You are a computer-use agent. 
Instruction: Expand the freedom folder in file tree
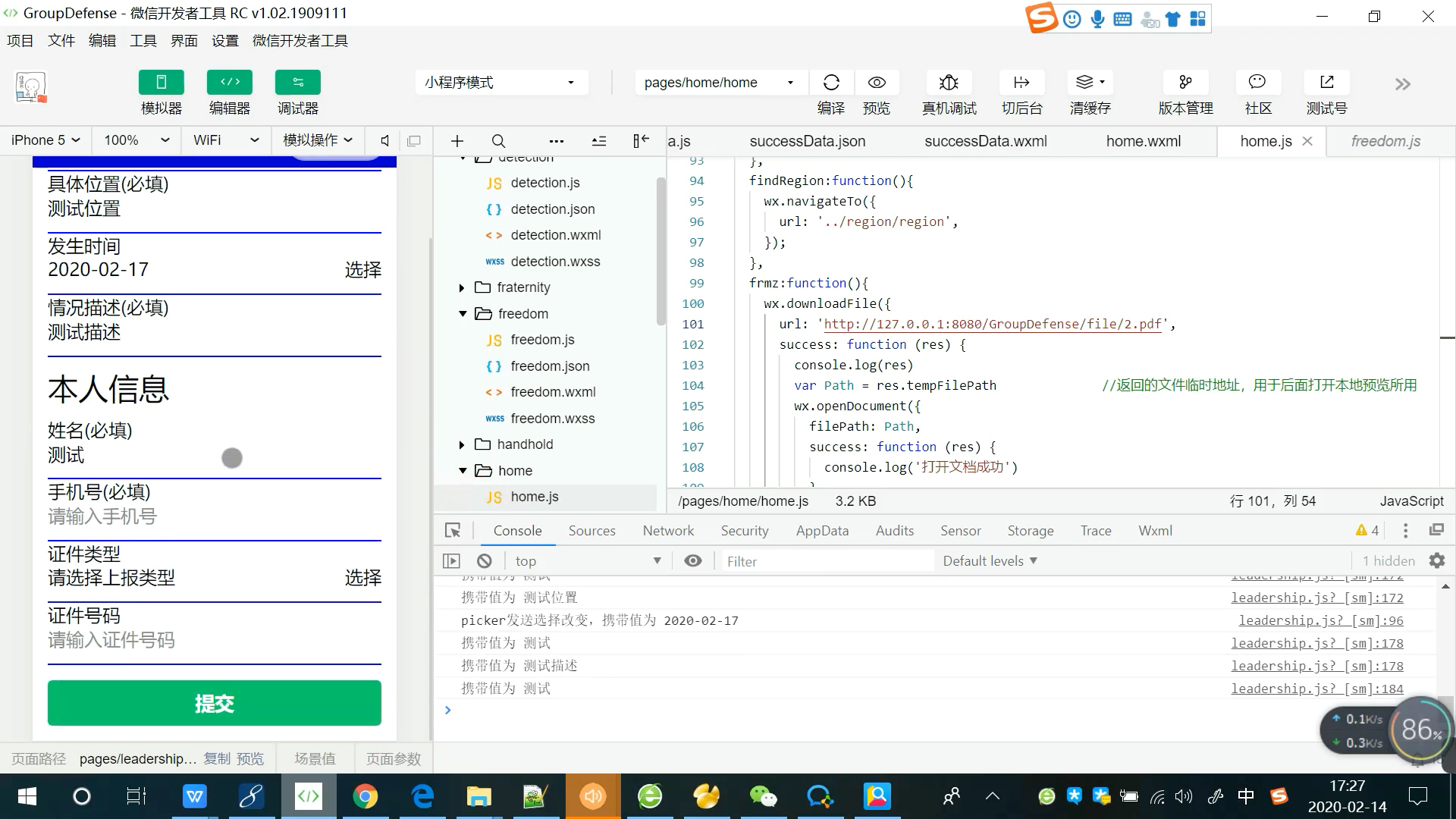tap(462, 313)
